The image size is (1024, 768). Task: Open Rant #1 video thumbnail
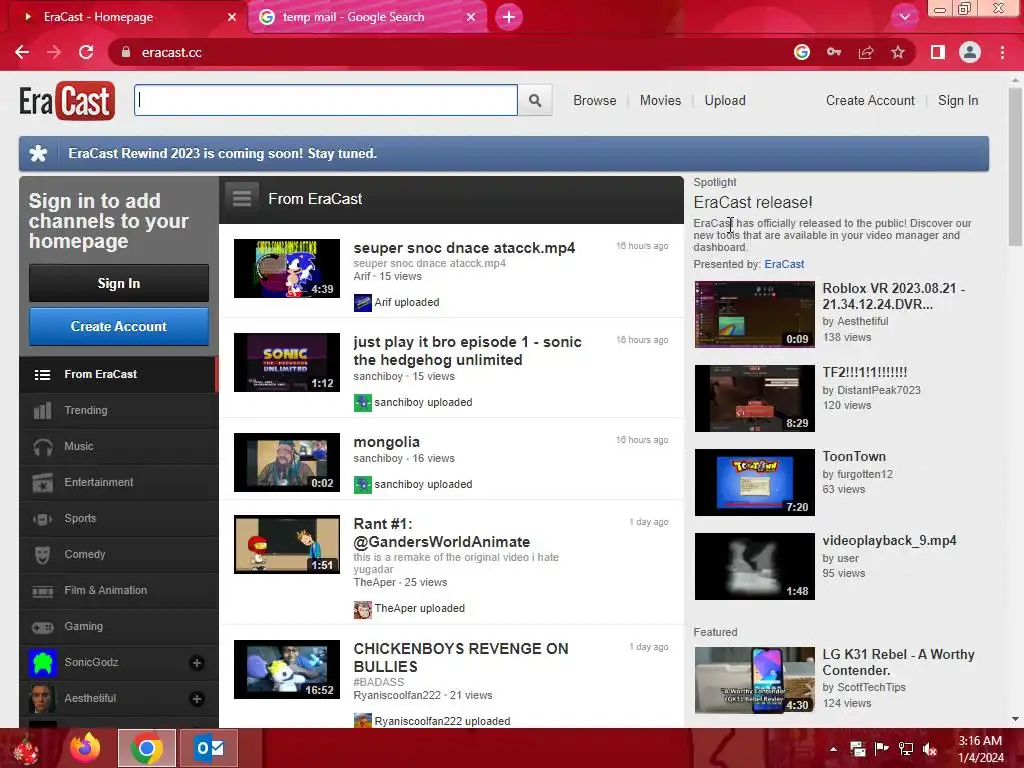point(287,545)
